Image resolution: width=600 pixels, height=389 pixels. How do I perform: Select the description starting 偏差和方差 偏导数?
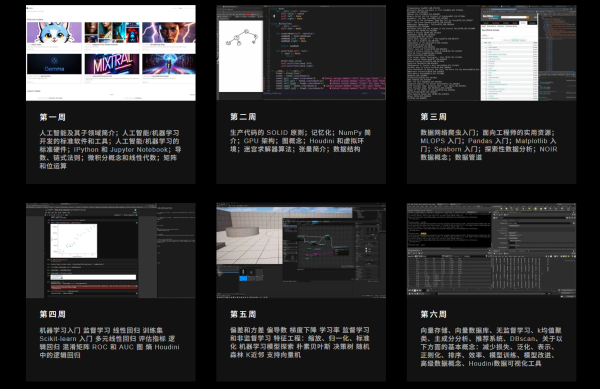pyautogui.click(x=300, y=342)
